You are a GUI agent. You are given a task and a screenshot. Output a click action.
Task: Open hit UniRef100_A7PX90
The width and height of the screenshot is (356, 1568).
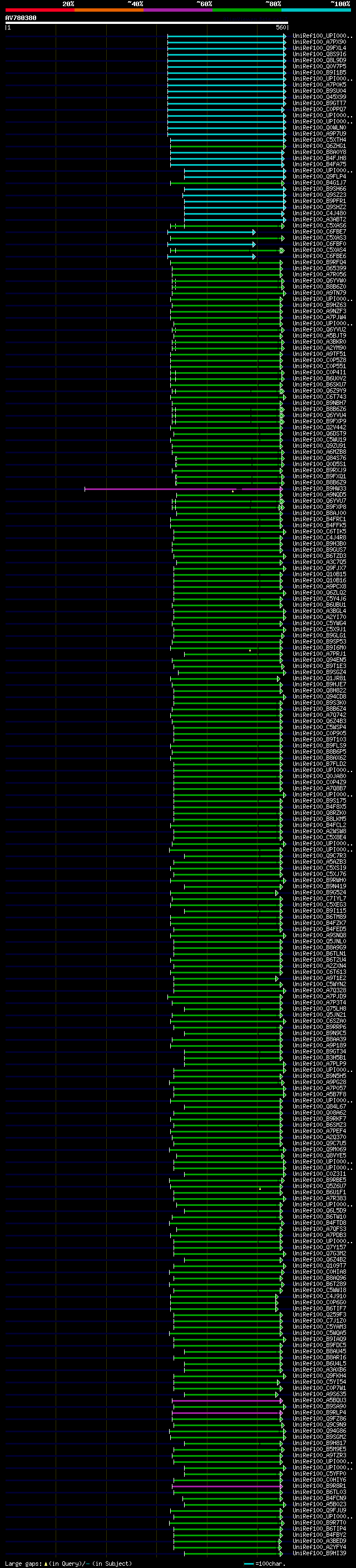click(x=319, y=42)
